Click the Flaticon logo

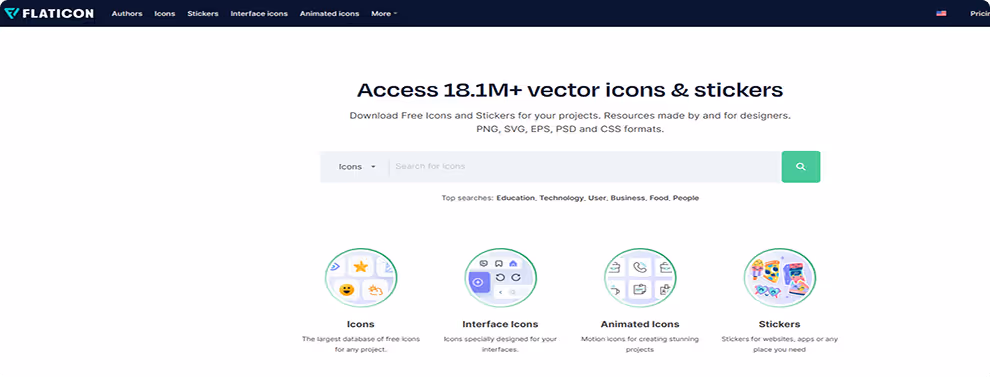click(x=49, y=13)
